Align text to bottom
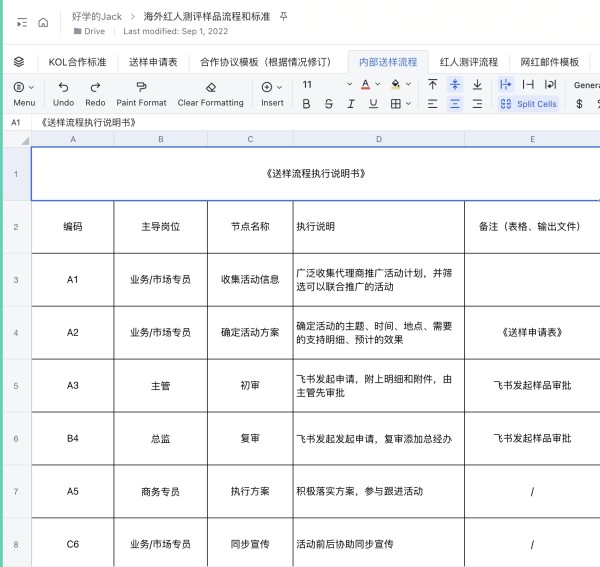 (x=477, y=84)
